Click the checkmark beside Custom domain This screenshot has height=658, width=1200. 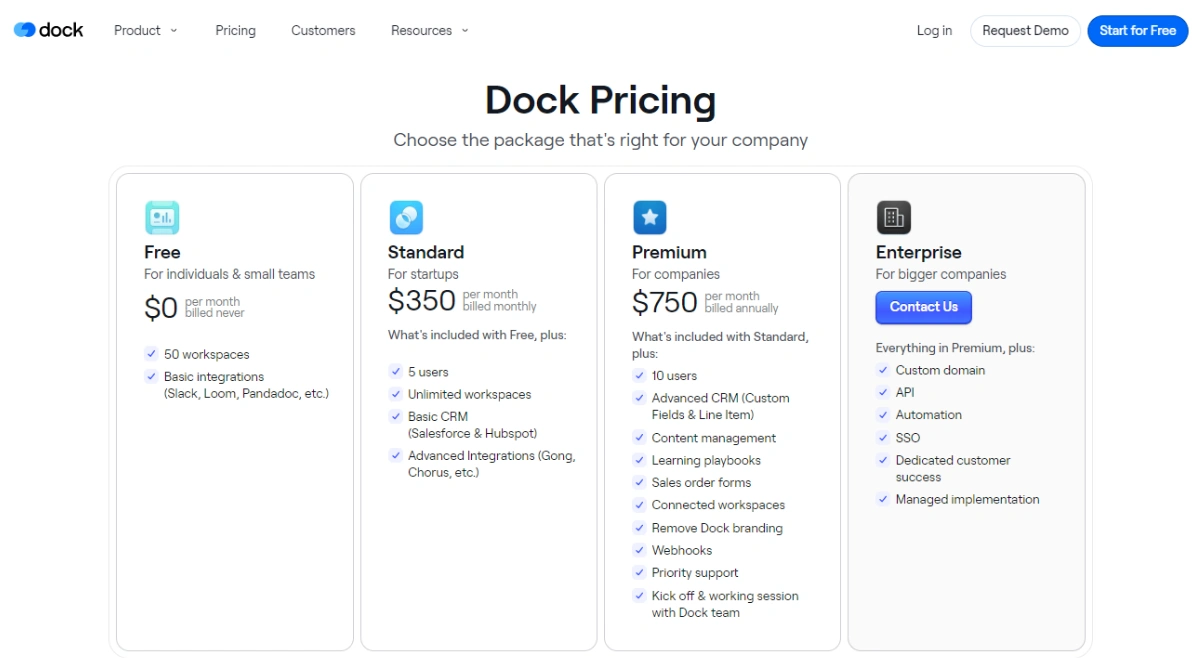[x=883, y=370]
